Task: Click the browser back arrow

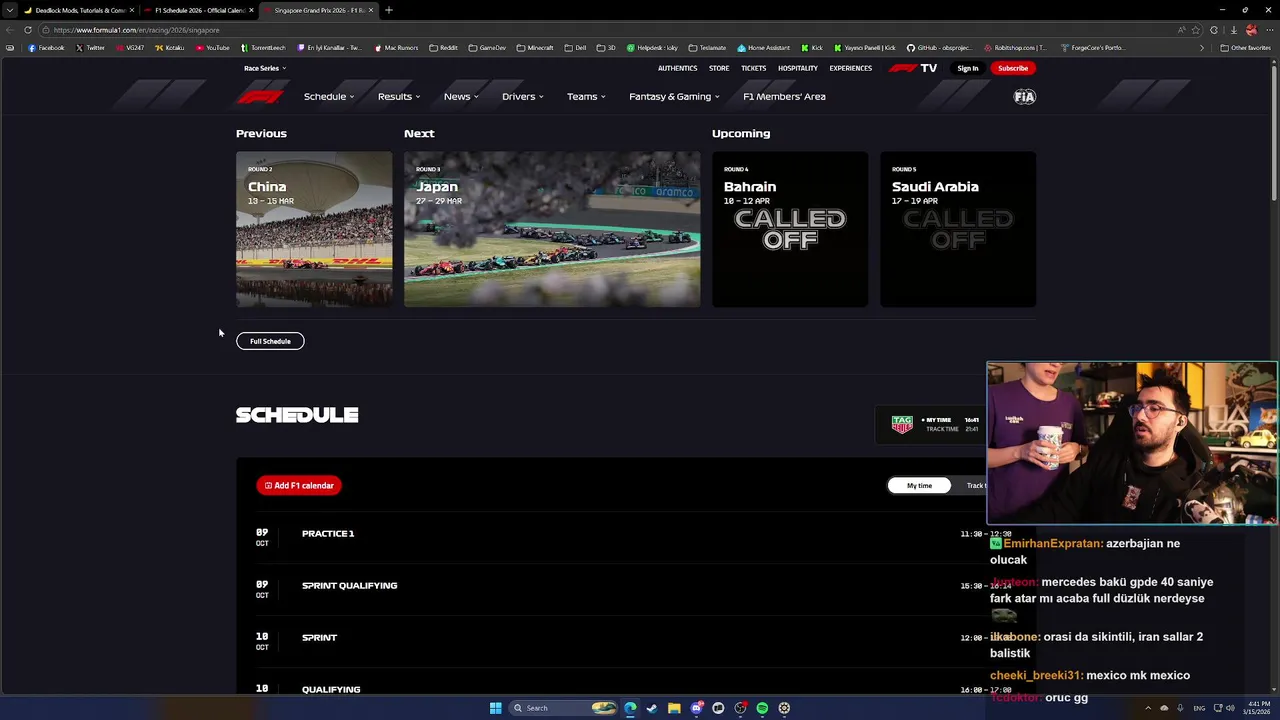Action: click(10, 30)
